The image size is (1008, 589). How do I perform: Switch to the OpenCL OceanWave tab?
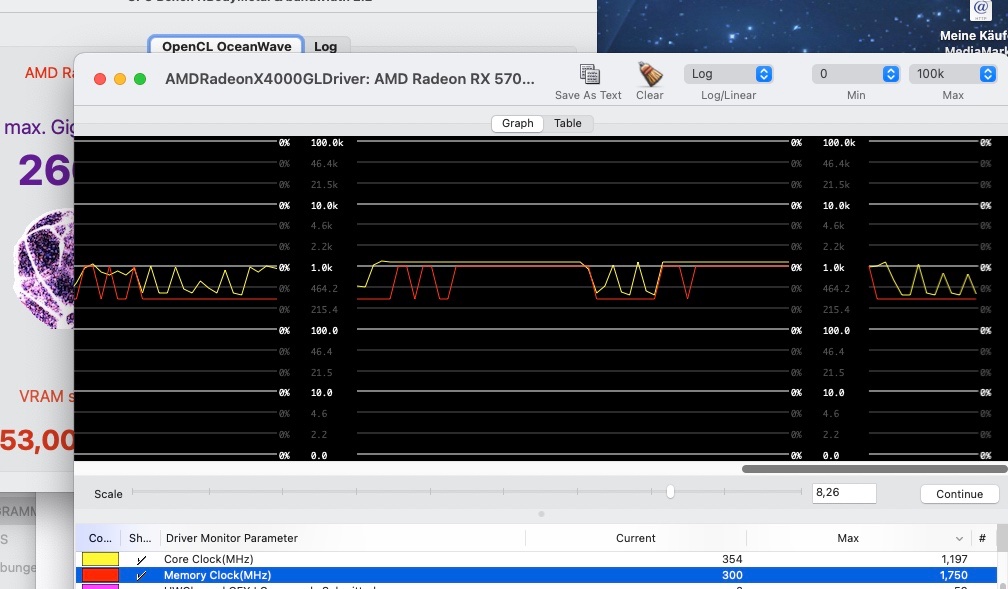pos(227,46)
